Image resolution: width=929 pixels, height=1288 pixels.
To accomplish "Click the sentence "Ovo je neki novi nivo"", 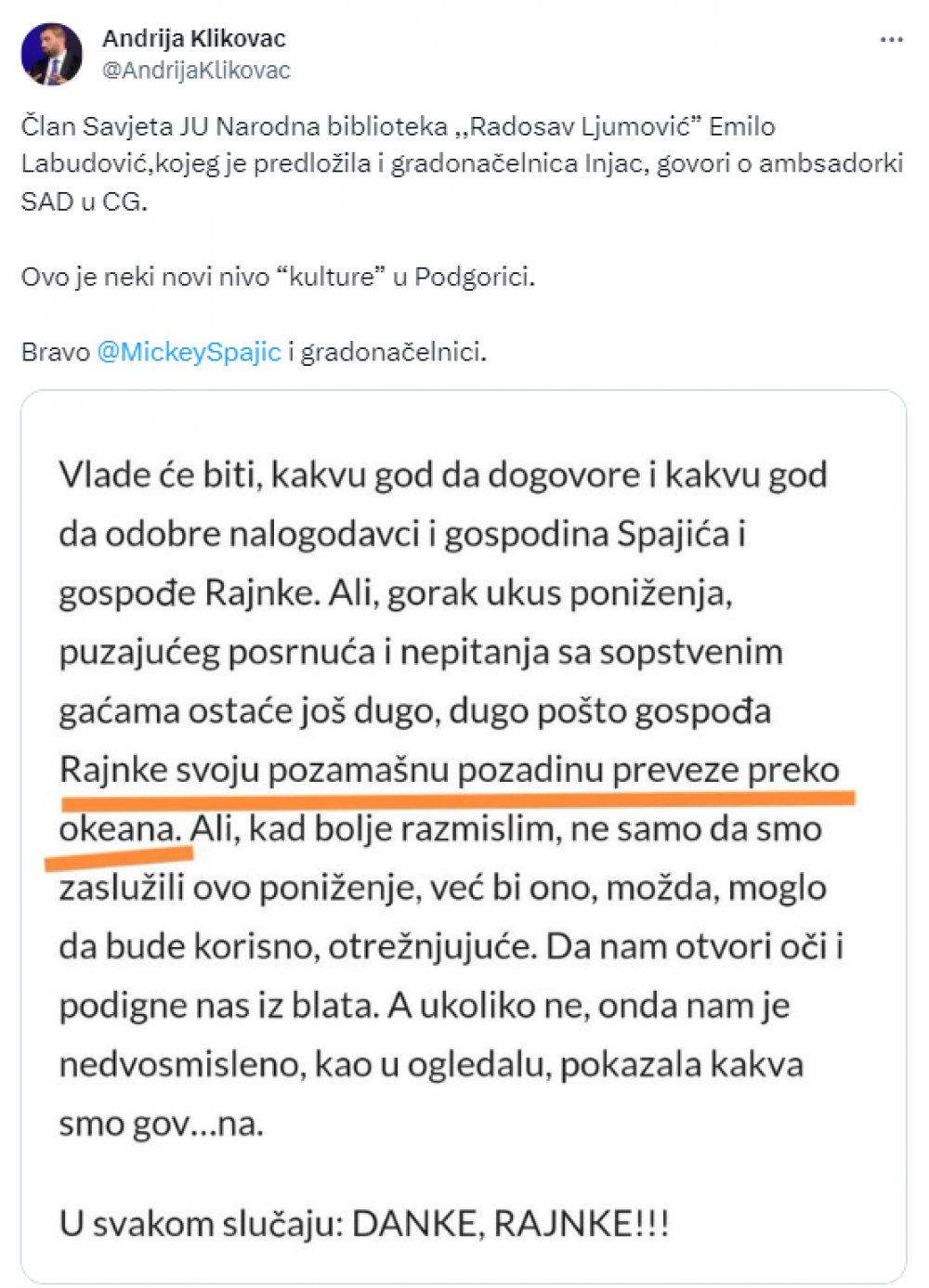I will [278, 277].
